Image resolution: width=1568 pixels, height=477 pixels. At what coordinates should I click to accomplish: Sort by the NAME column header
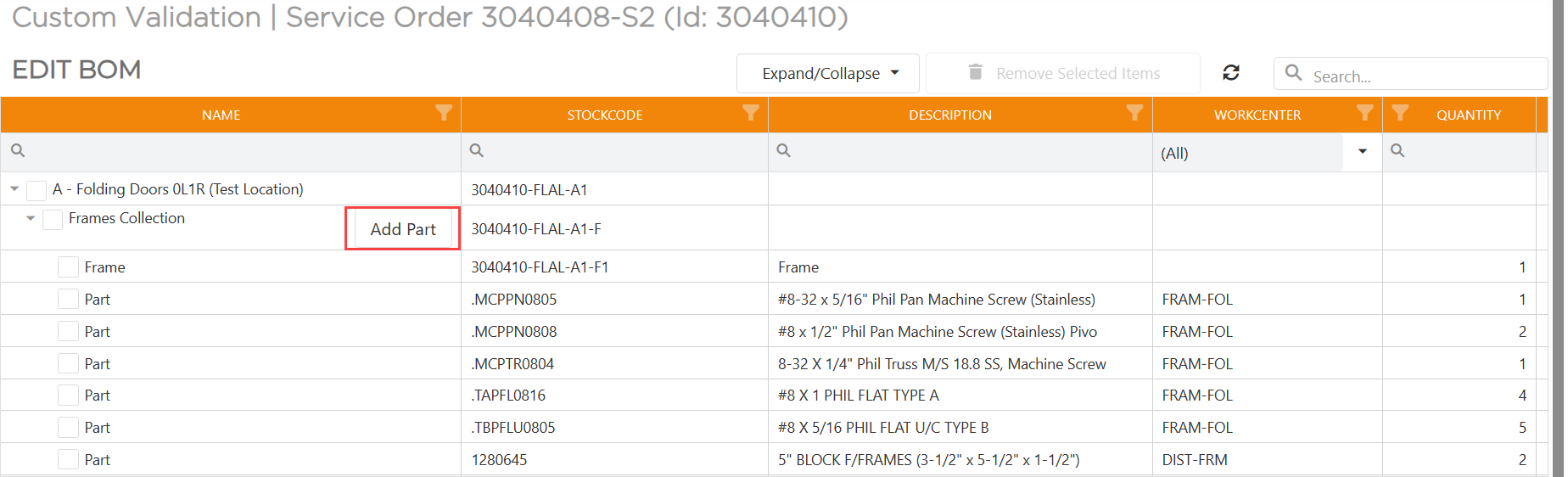click(x=221, y=115)
